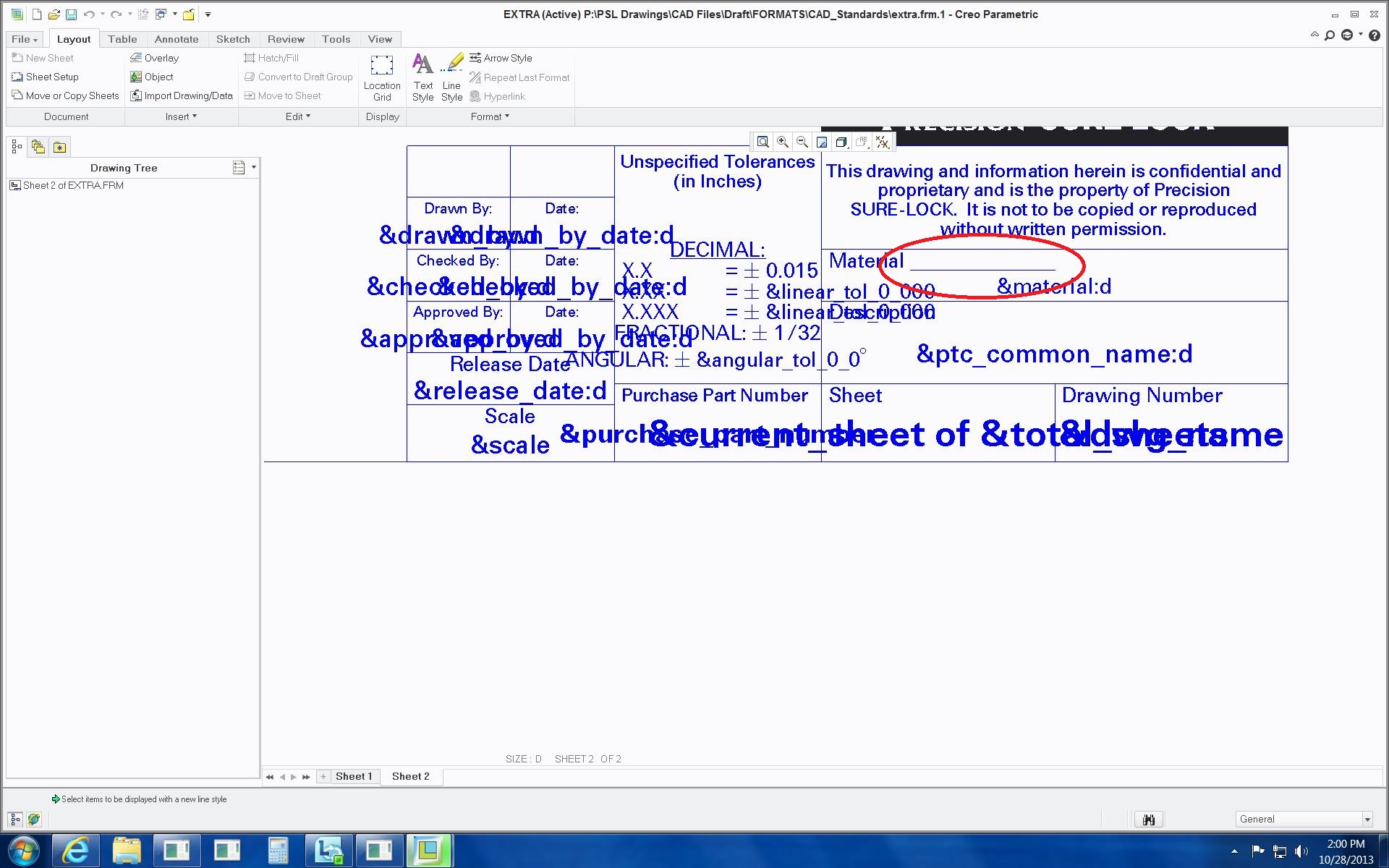Click Move or Copy Sheets
The height and width of the screenshot is (868, 1389).
65,95
